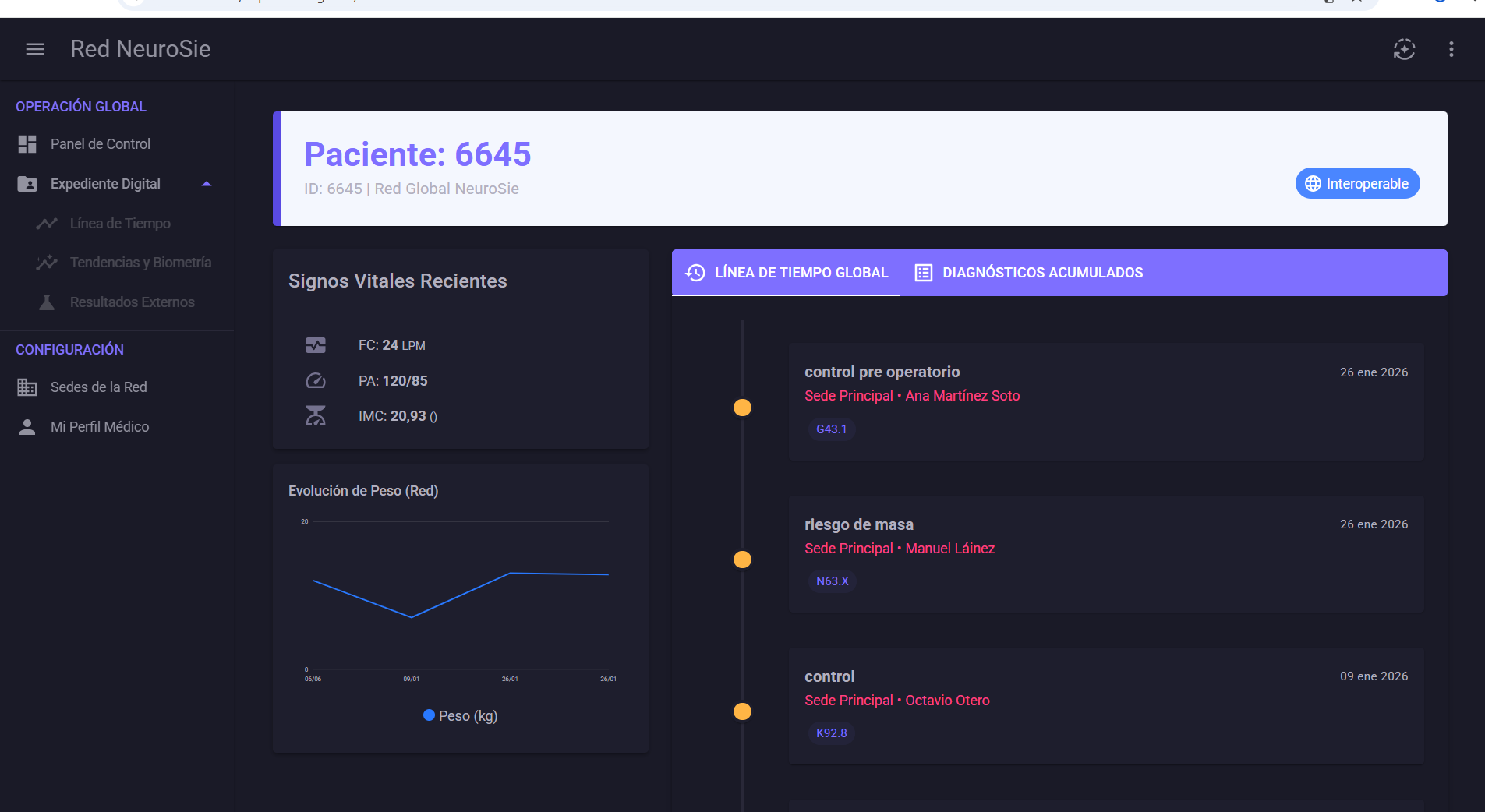Screen dimensions: 1485x812
Task: Open the control pre operatorio timeline entry
Action: [1106, 401]
